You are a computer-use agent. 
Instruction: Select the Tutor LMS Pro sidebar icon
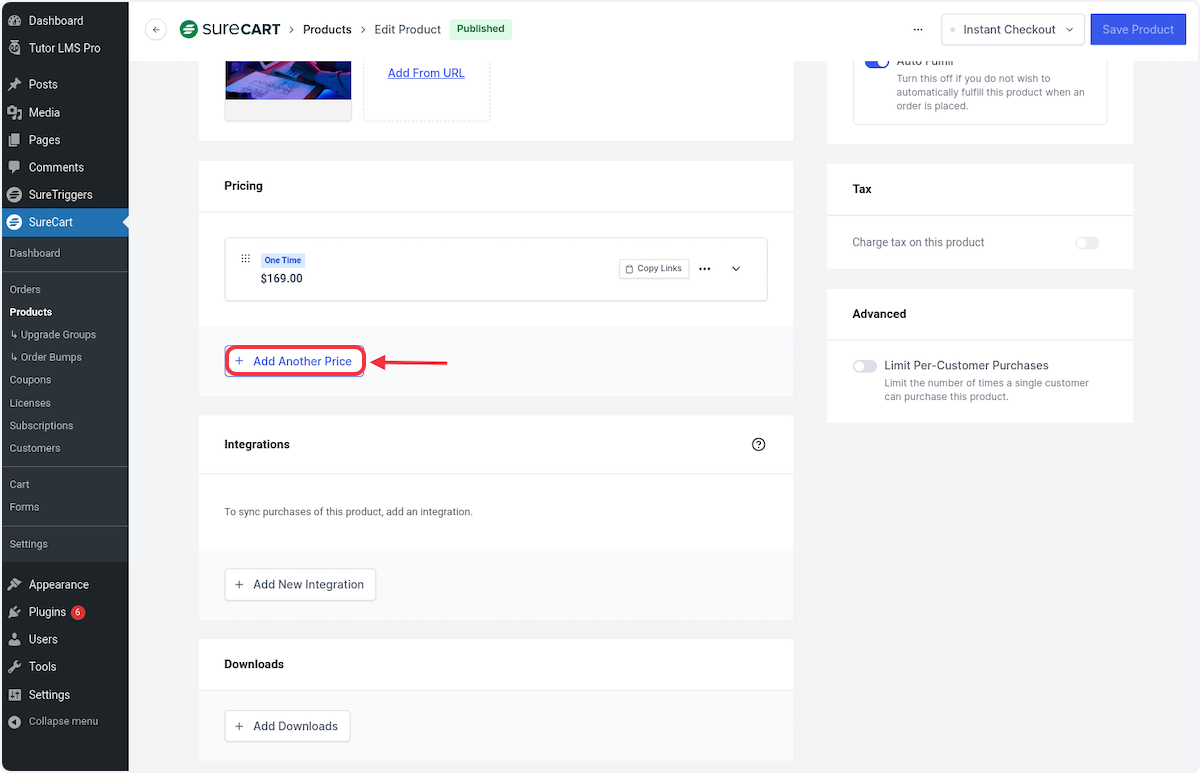pyautogui.click(x=14, y=48)
